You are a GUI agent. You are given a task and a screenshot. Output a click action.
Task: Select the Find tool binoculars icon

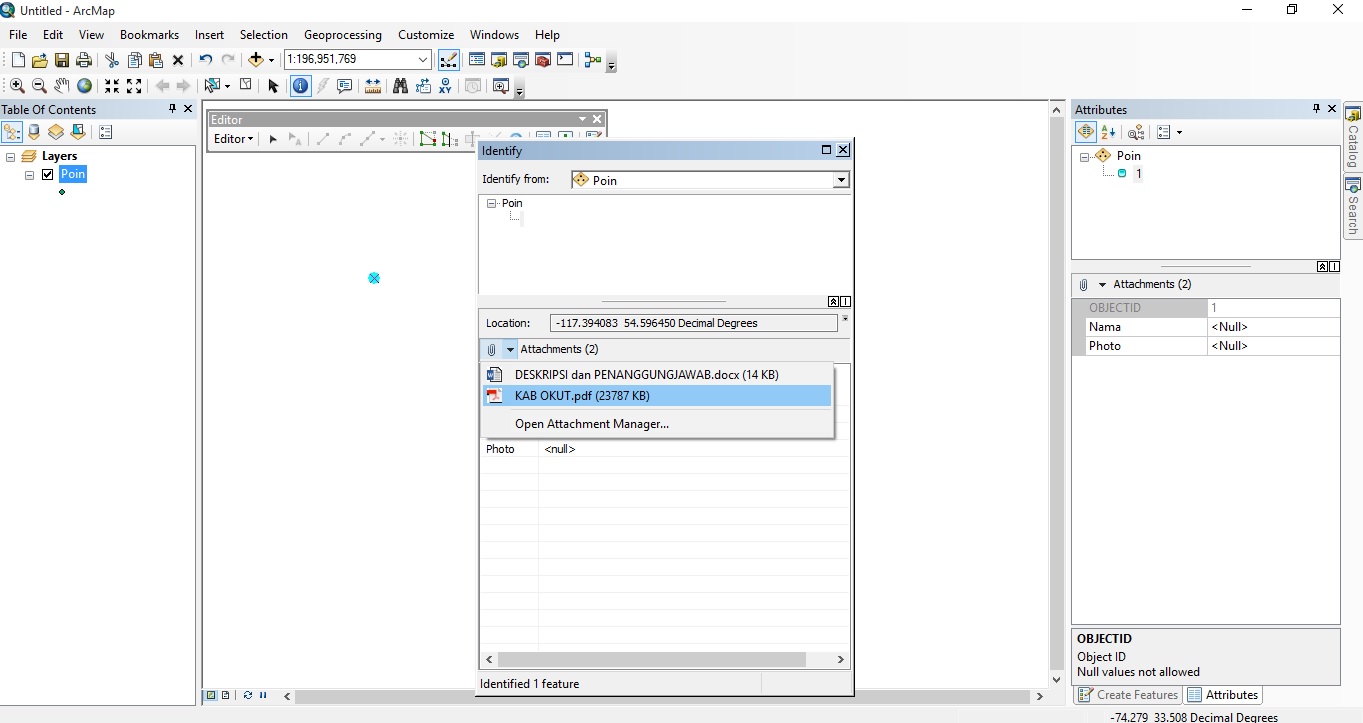coord(400,86)
